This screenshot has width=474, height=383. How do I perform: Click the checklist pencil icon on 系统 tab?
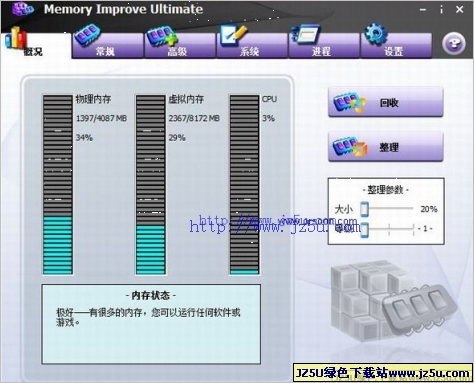[233, 36]
